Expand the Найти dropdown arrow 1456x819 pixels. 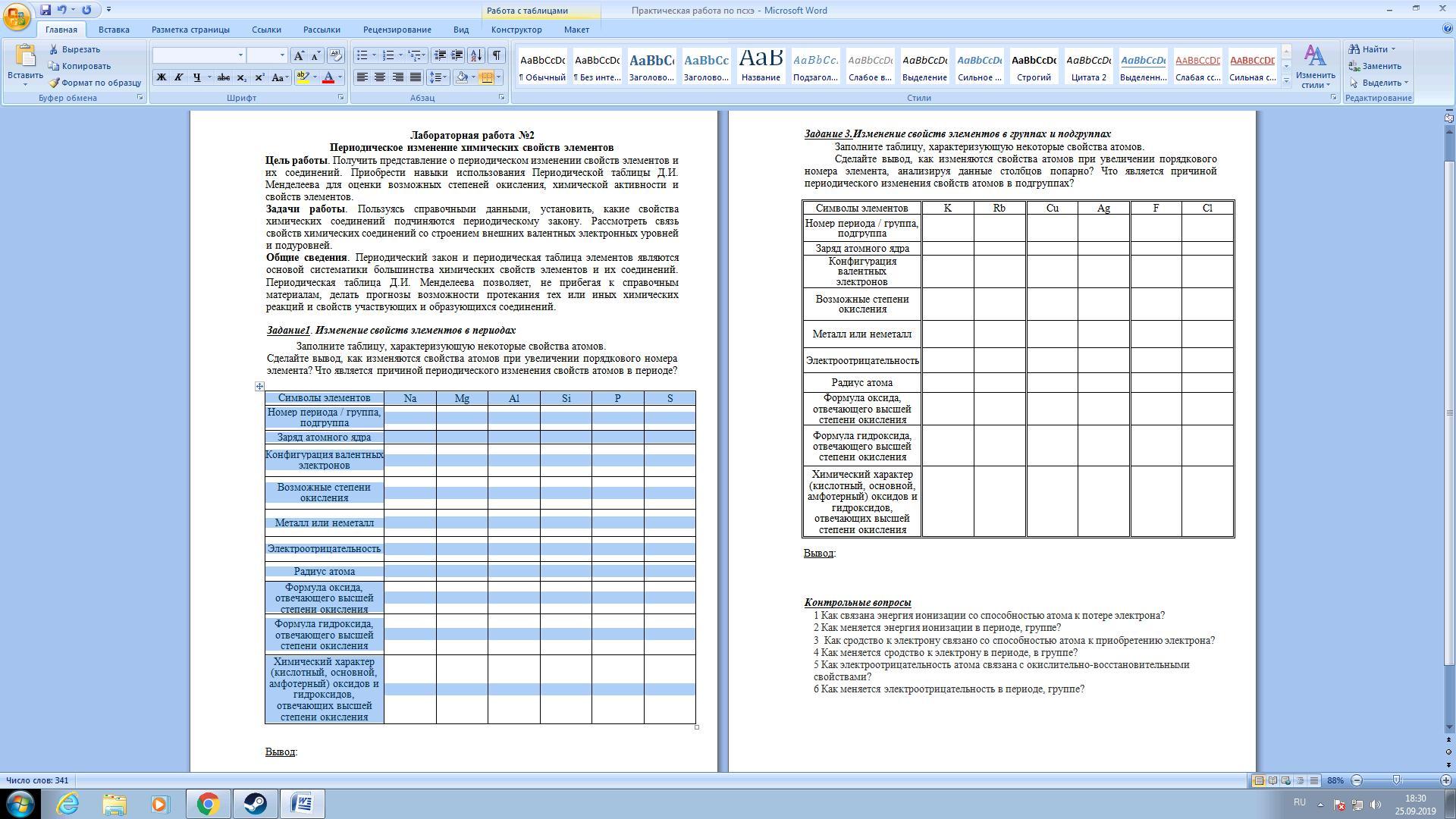[1393, 49]
